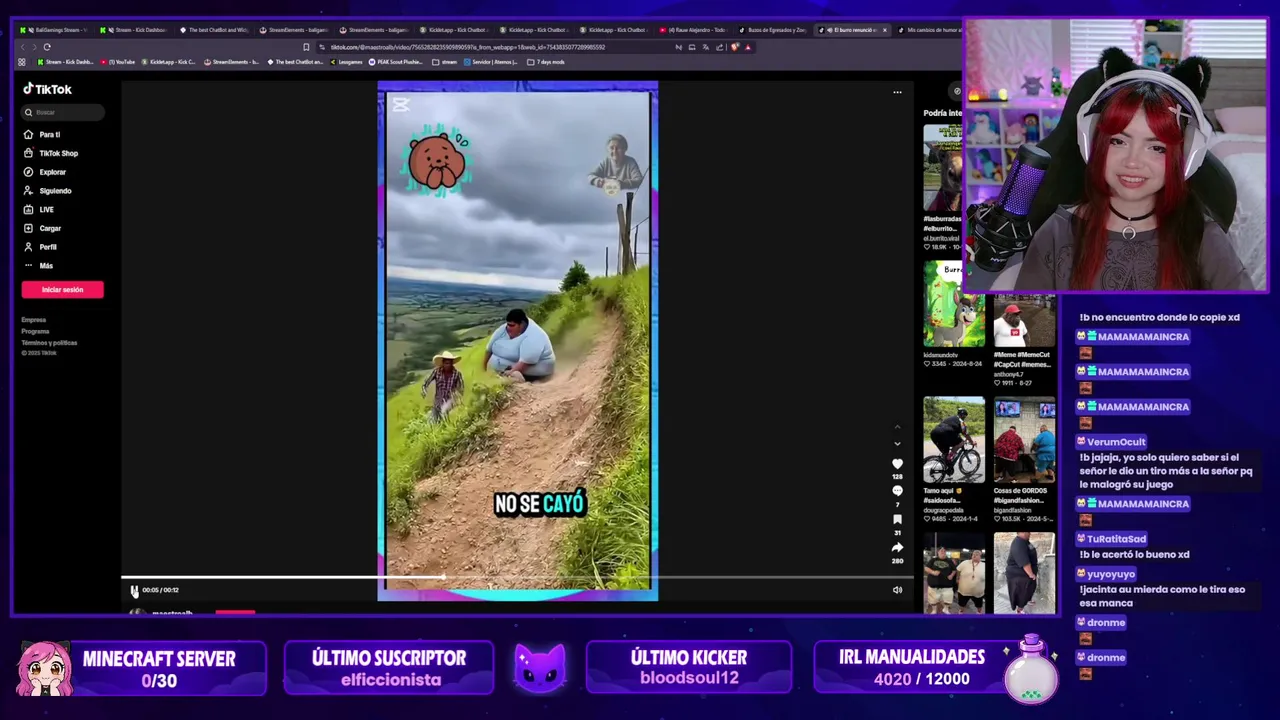Like the video with heart icon
This screenshot has width=1280, height=720.
pos(897,464)
